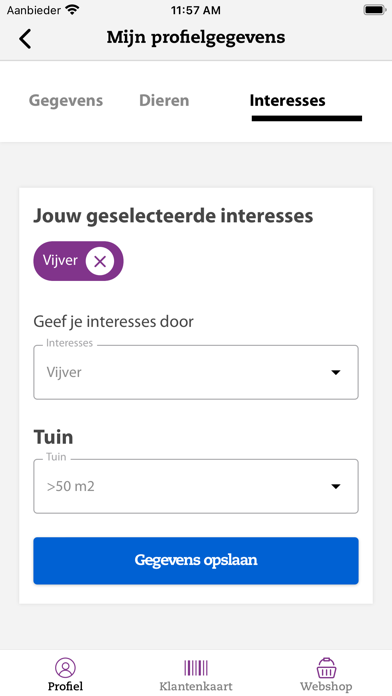Open the Interesses field showing Vijver
Viewport: 392px width, 696px height.
click(196, 372)
